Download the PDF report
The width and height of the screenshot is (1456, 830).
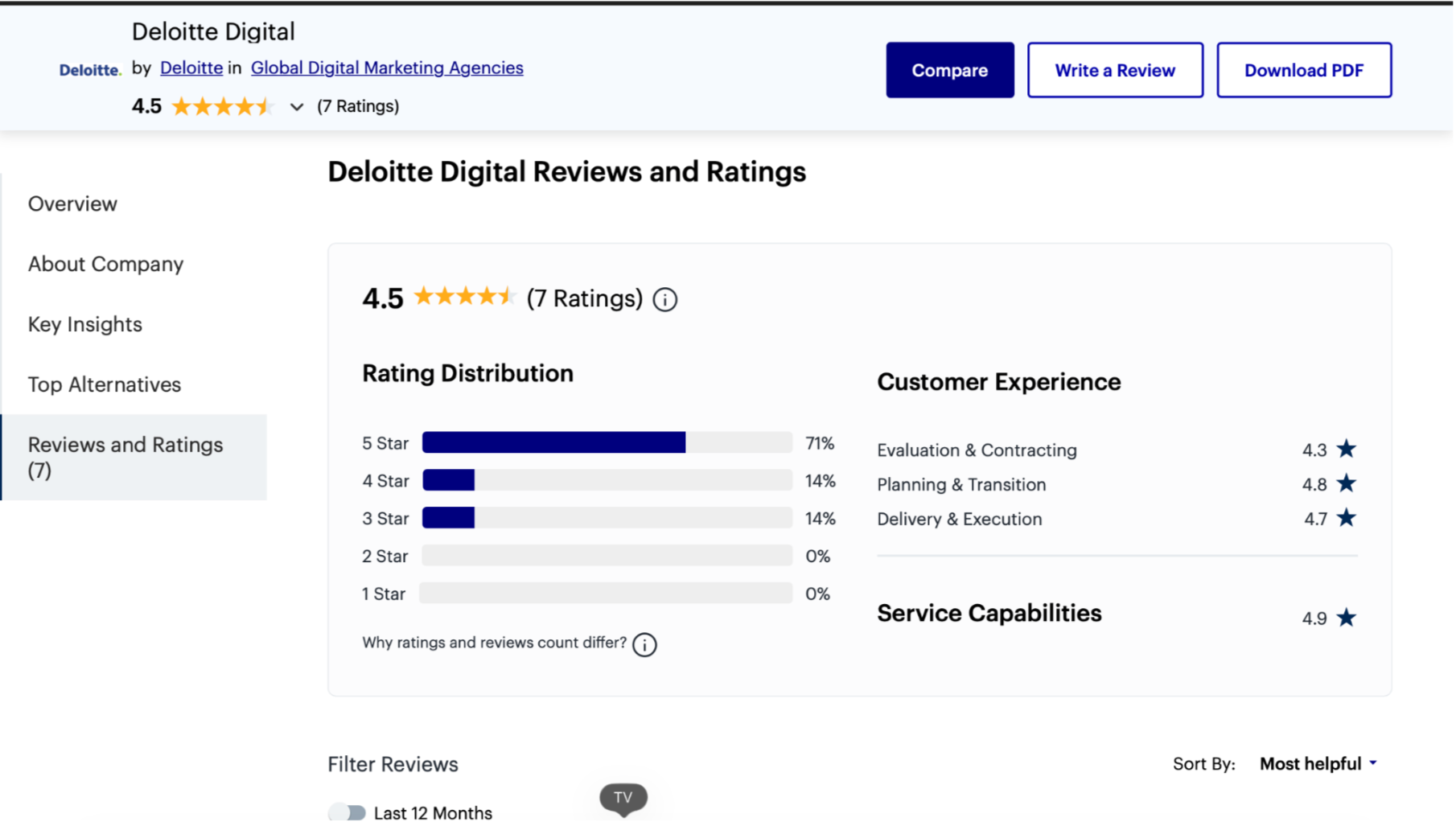coord(1303,70)
